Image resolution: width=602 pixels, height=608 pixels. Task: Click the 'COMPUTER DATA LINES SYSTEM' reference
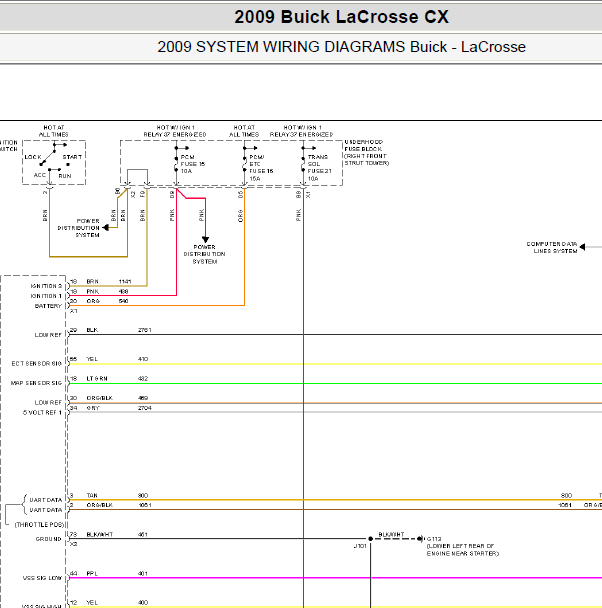(552, 247)
